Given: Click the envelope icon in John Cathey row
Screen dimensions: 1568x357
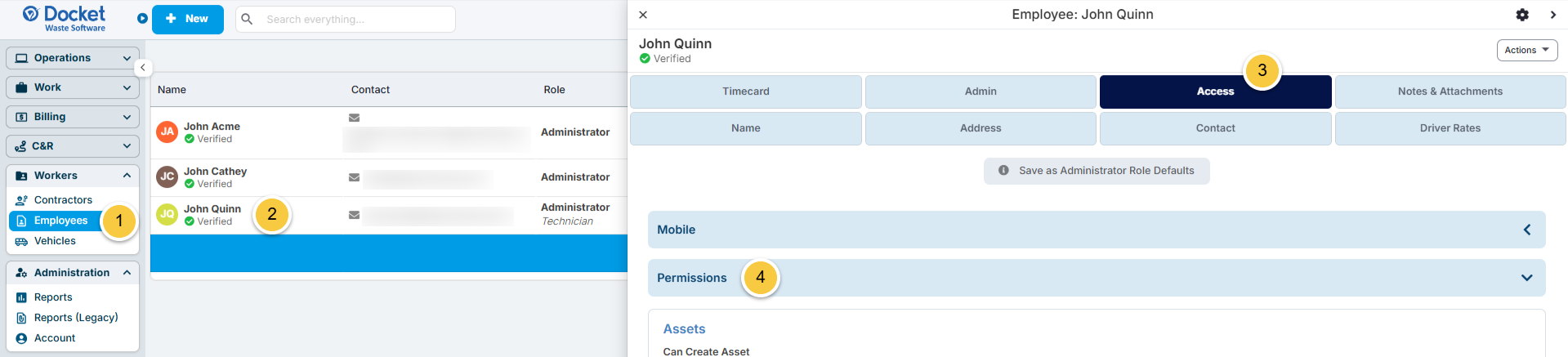Looking at the screenshot, I should click(354, 177).
